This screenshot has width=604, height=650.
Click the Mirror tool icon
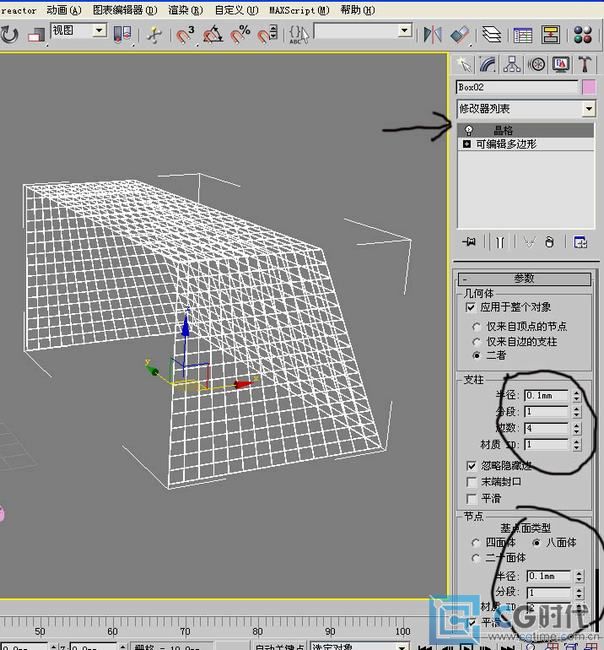(432, 35)
